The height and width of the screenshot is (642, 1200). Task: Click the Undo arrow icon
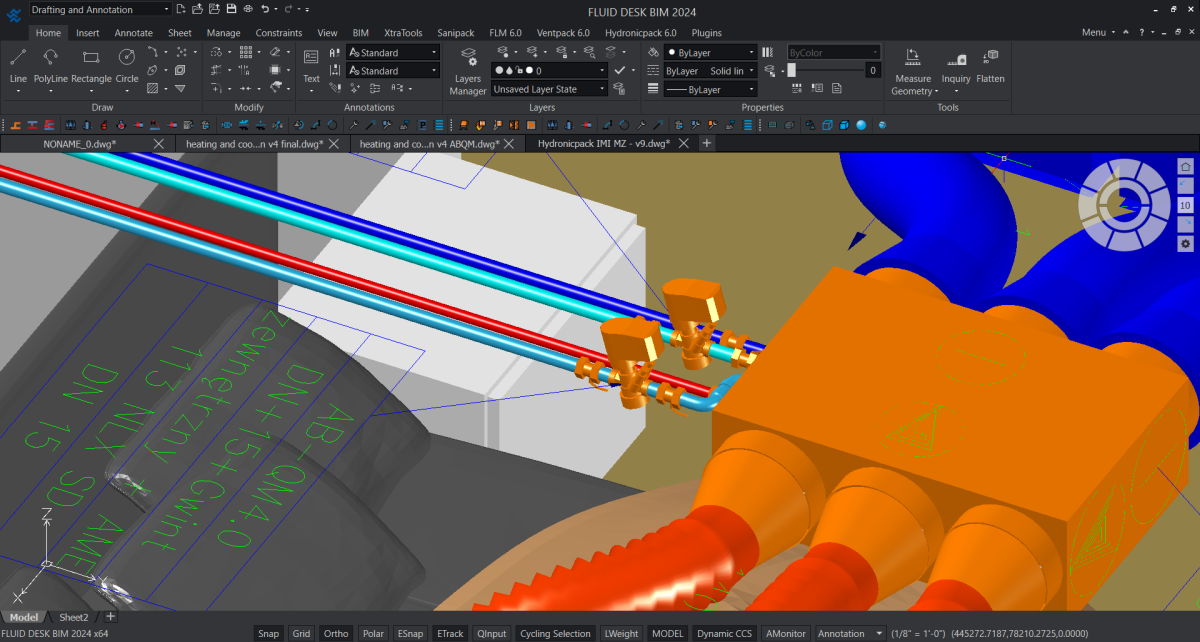[265, 8]
